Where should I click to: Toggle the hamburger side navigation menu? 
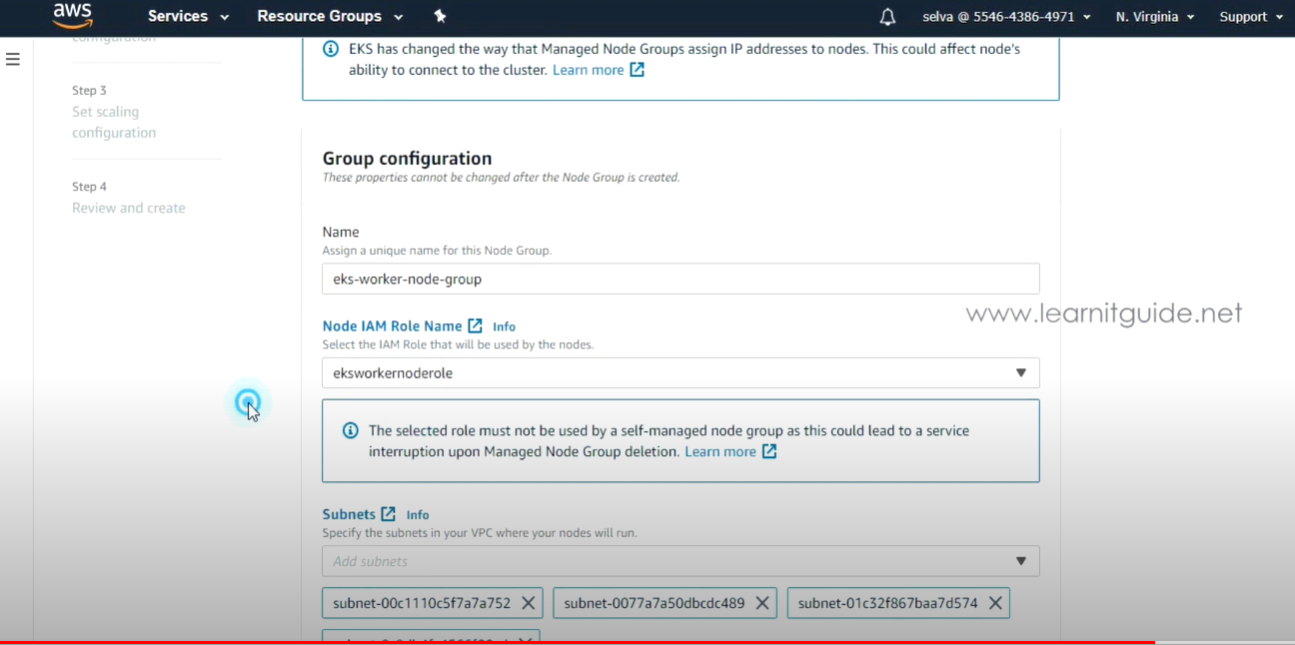pos(13,59)
